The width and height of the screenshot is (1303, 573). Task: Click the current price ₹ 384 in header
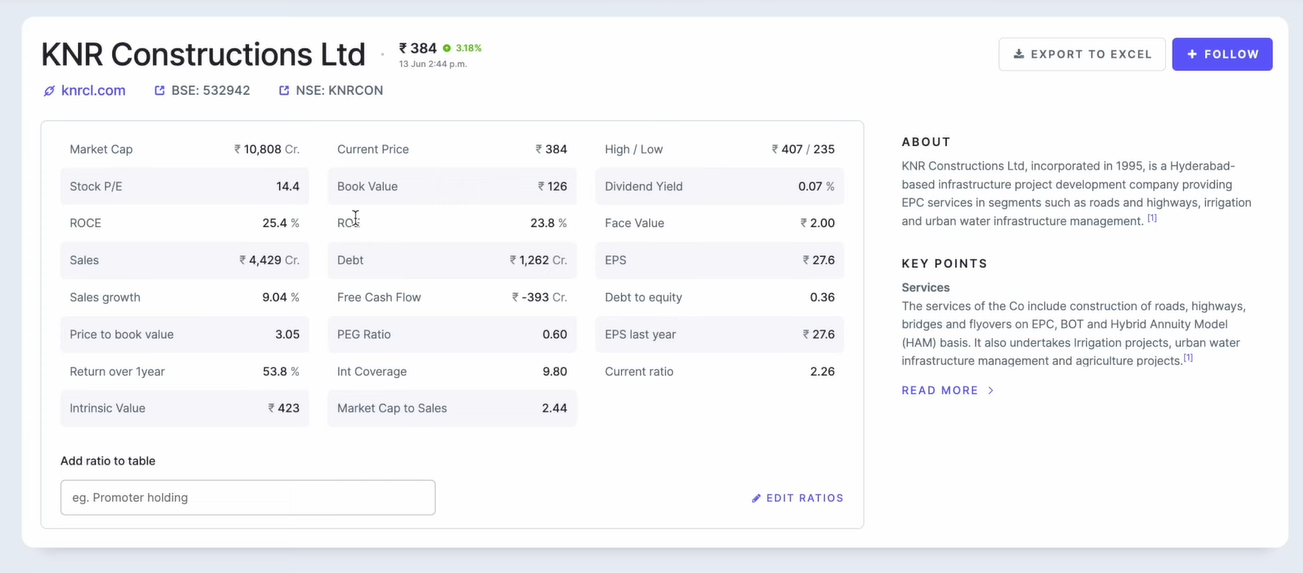pyautogui.click(x=418, y=48)
